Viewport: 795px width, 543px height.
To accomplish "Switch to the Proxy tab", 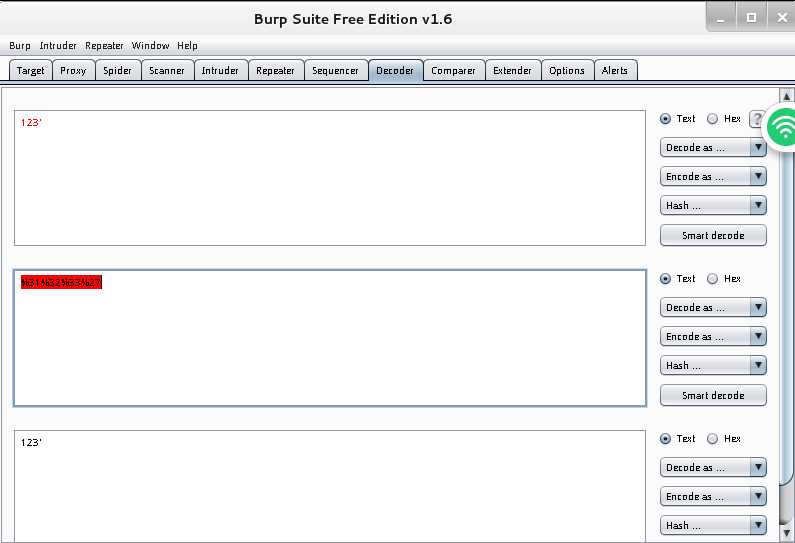I will [73, 70].
